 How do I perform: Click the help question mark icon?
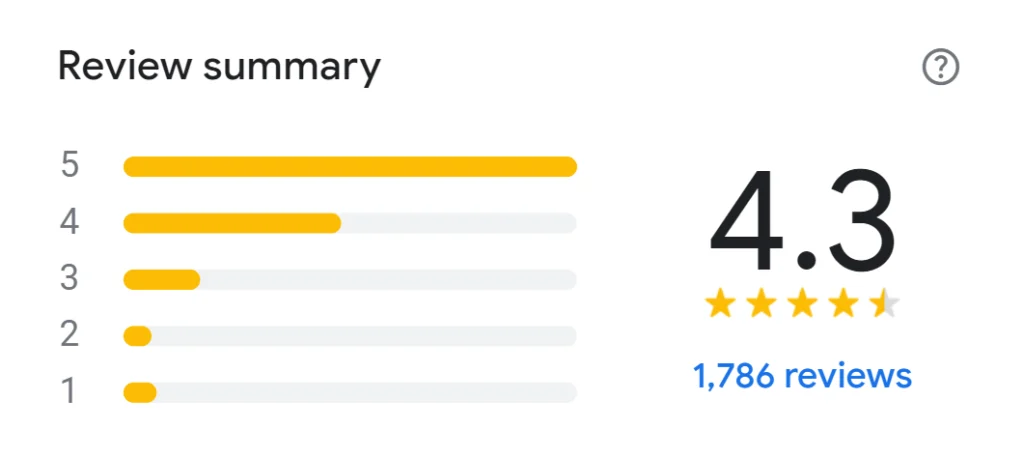point(940,68)
